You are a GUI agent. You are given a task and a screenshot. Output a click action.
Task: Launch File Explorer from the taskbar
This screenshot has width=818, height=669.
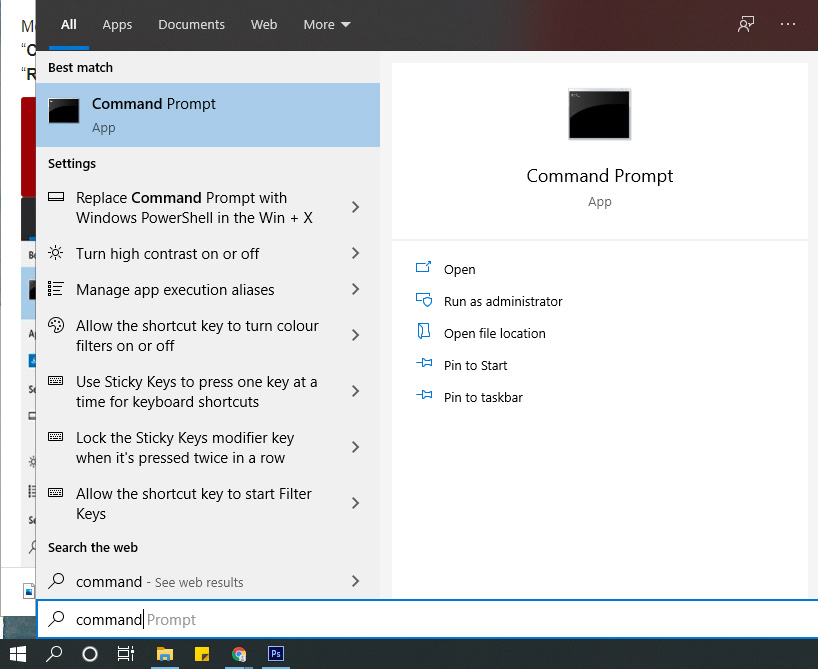pyautogui.click(x=165, y=654)
